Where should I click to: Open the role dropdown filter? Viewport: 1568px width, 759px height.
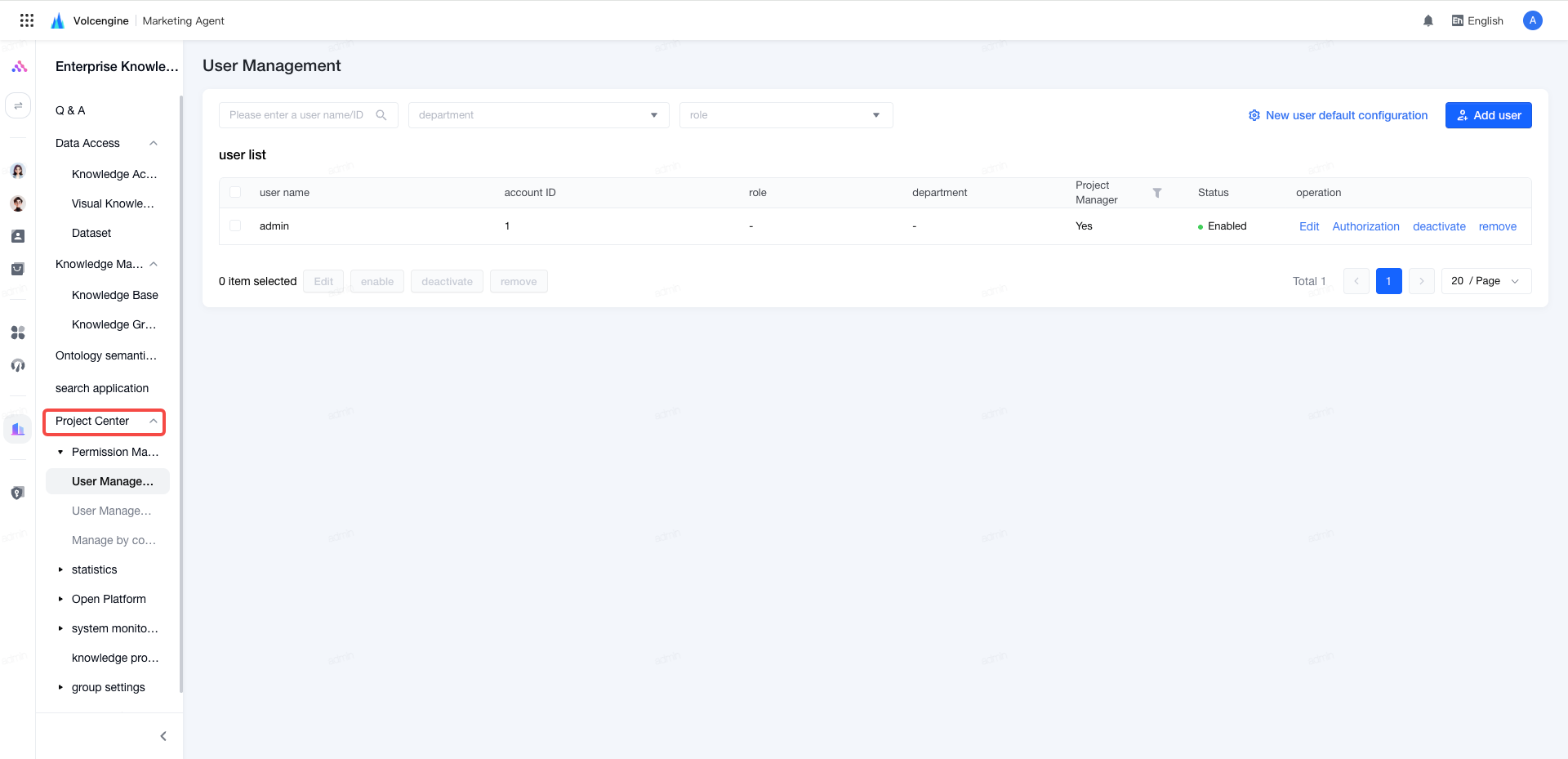pyautogui.click(x=786, y=115)
